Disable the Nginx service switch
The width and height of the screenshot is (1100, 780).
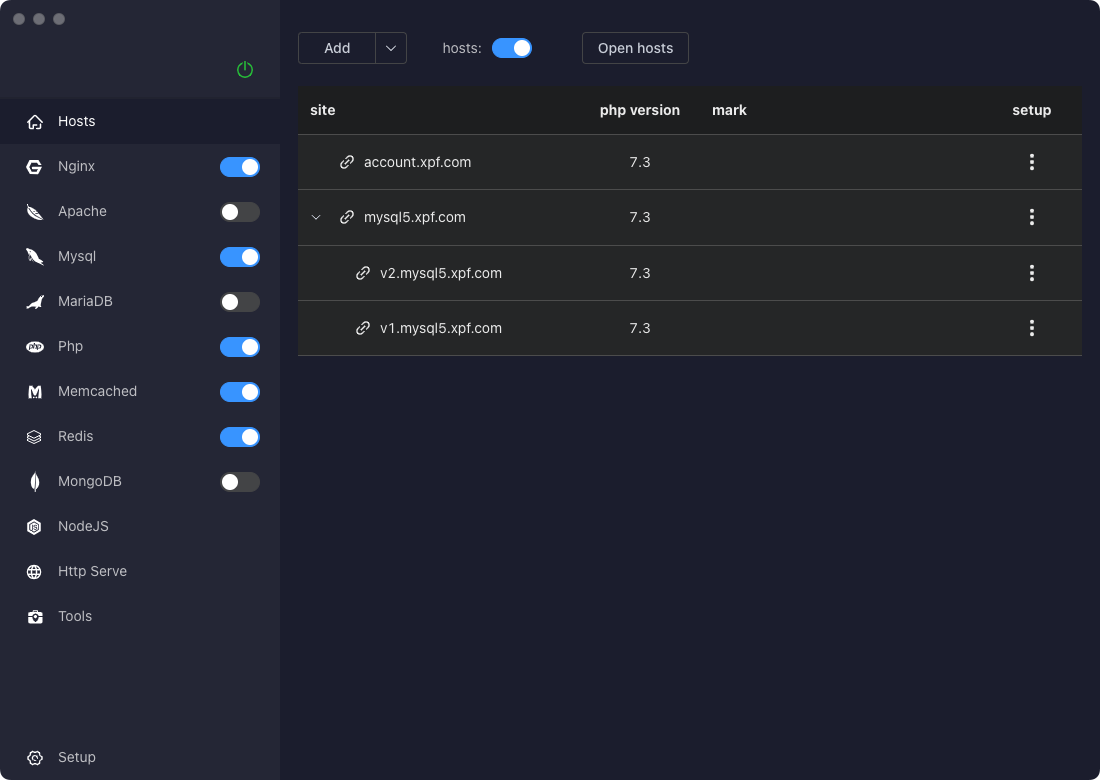click(x=240, y=167)
